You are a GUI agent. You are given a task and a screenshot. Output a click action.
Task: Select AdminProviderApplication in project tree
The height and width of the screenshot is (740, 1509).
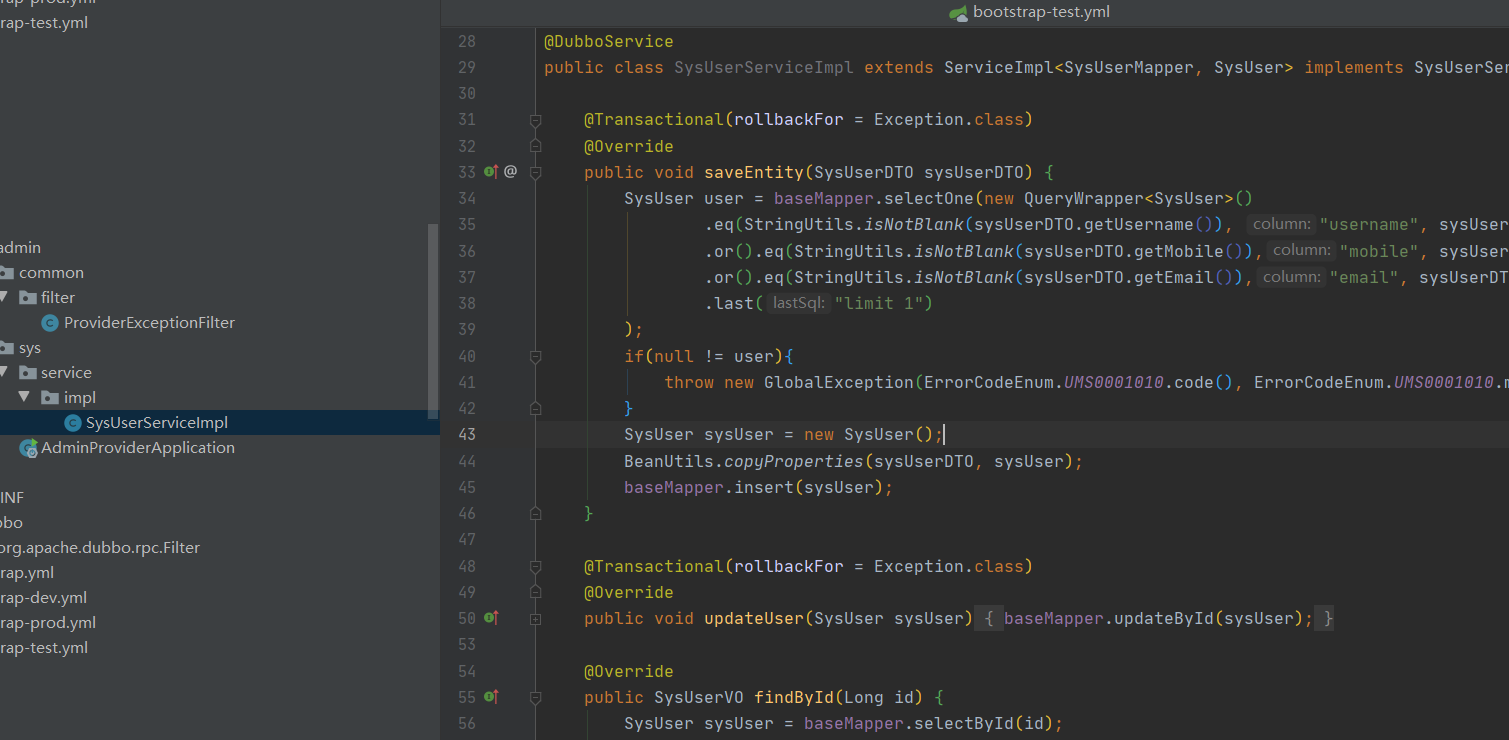[138, 448]
